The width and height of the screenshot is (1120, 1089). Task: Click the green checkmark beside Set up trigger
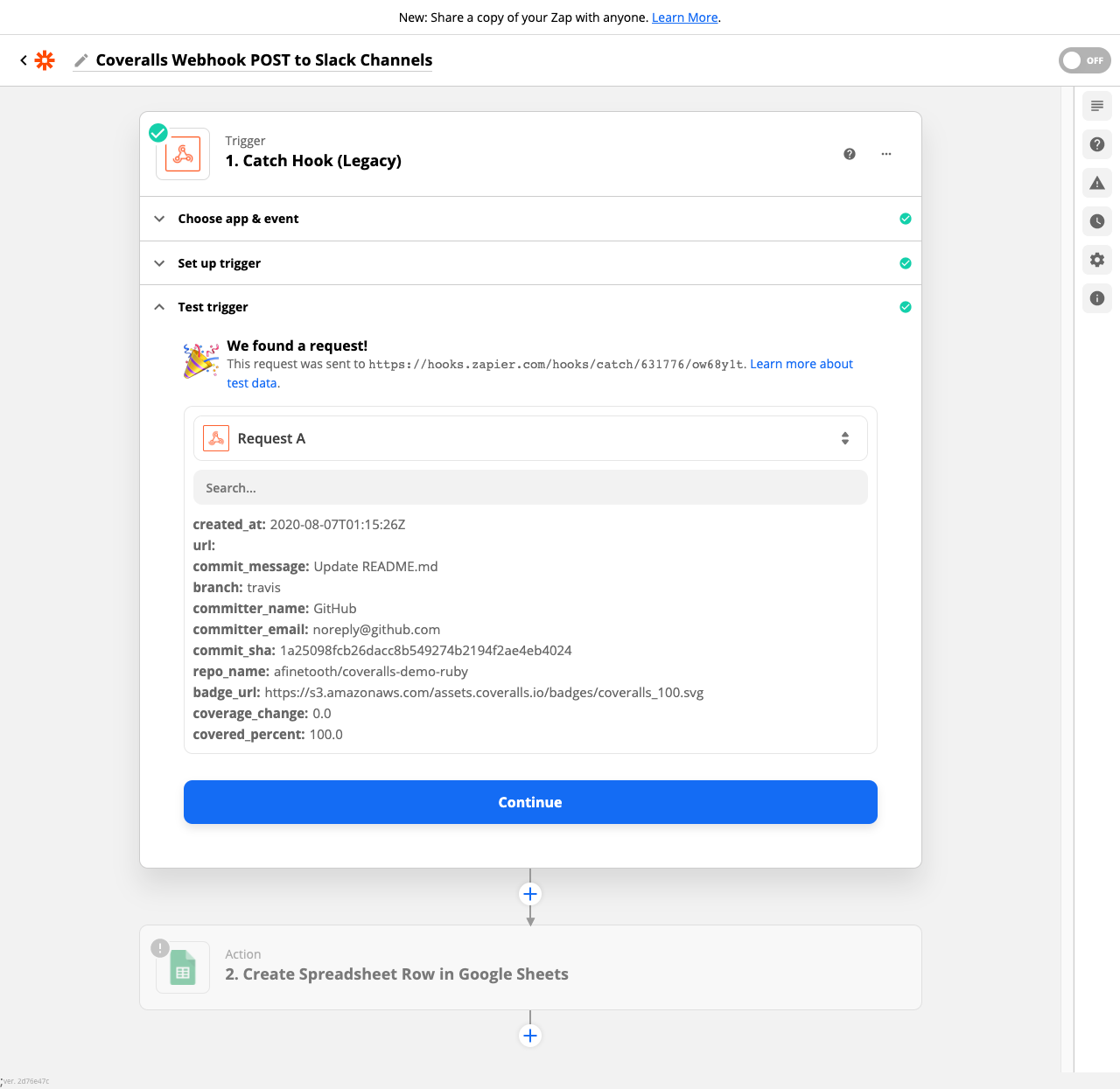[x=906, y=262]
